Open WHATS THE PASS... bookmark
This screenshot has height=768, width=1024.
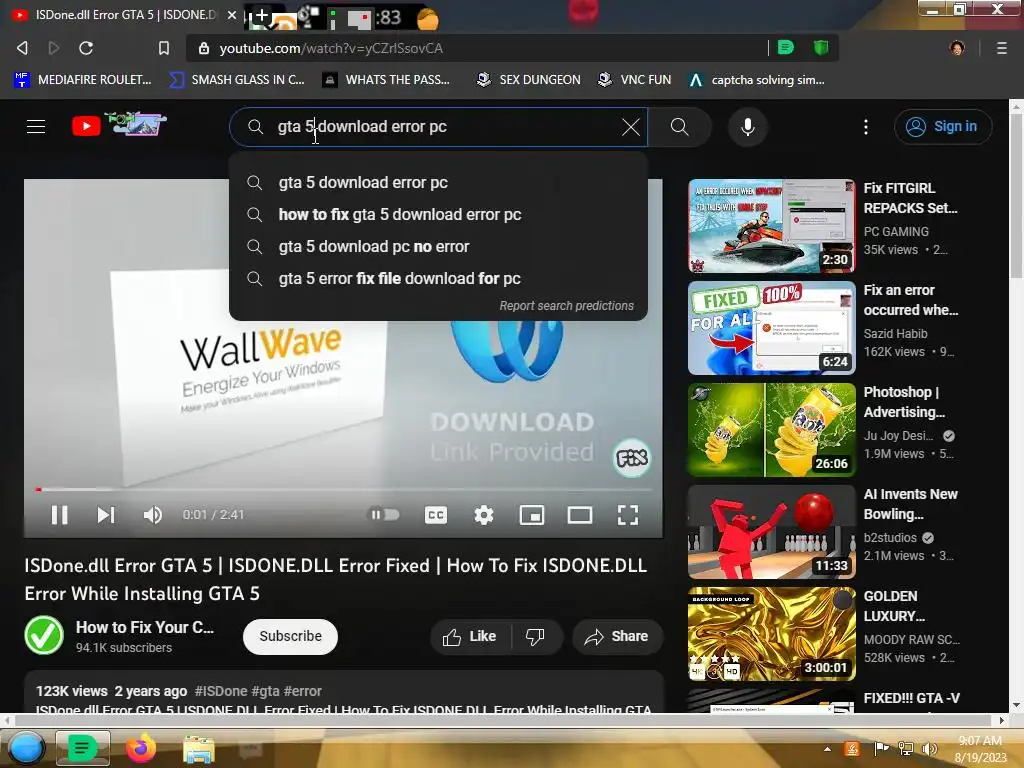[387, 80]
